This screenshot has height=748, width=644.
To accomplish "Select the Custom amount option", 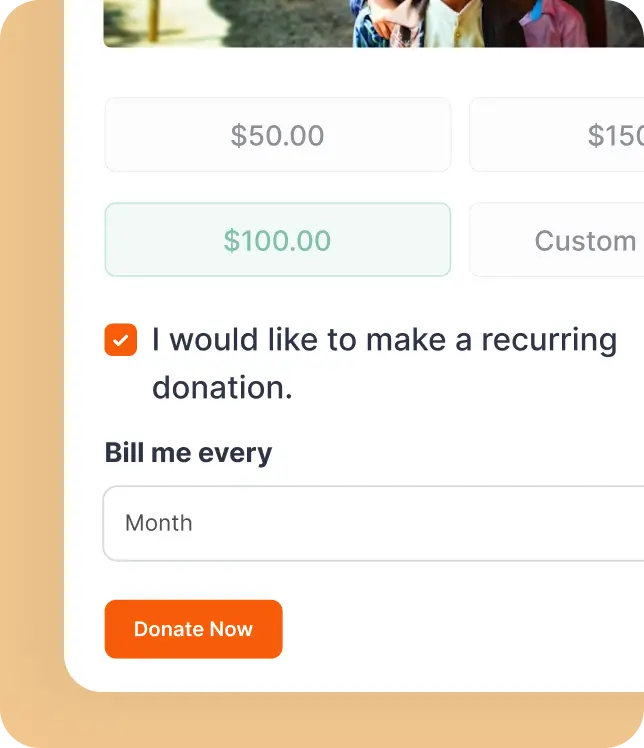I will (557, 239).
